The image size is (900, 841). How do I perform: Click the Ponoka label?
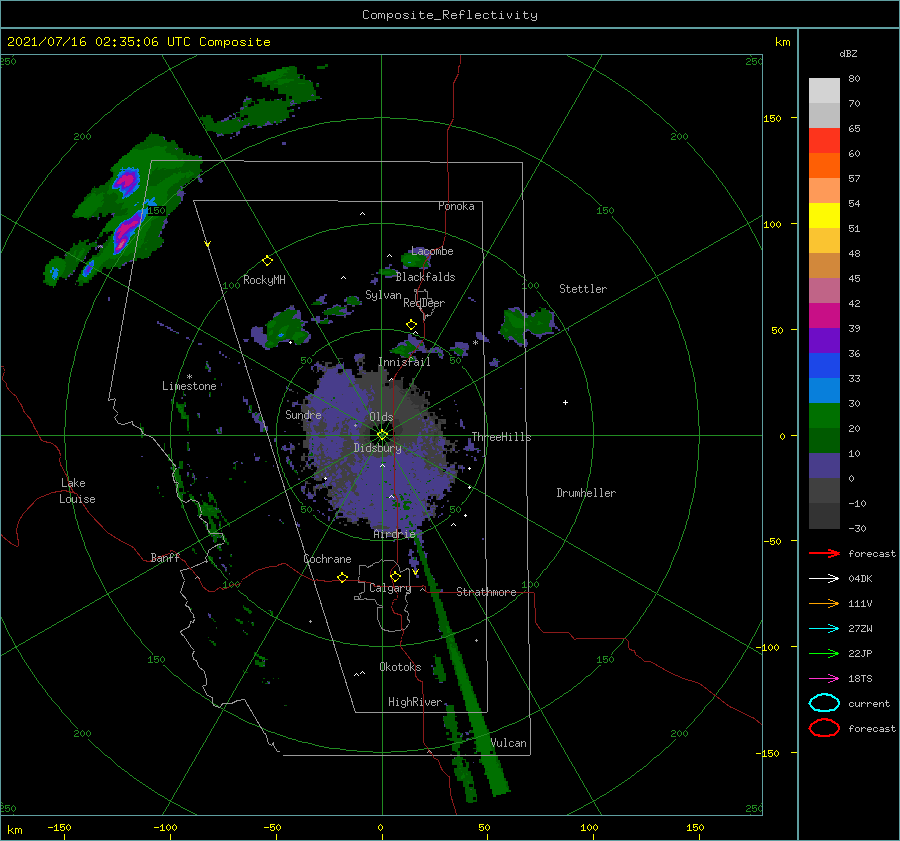tap(456, 206)
